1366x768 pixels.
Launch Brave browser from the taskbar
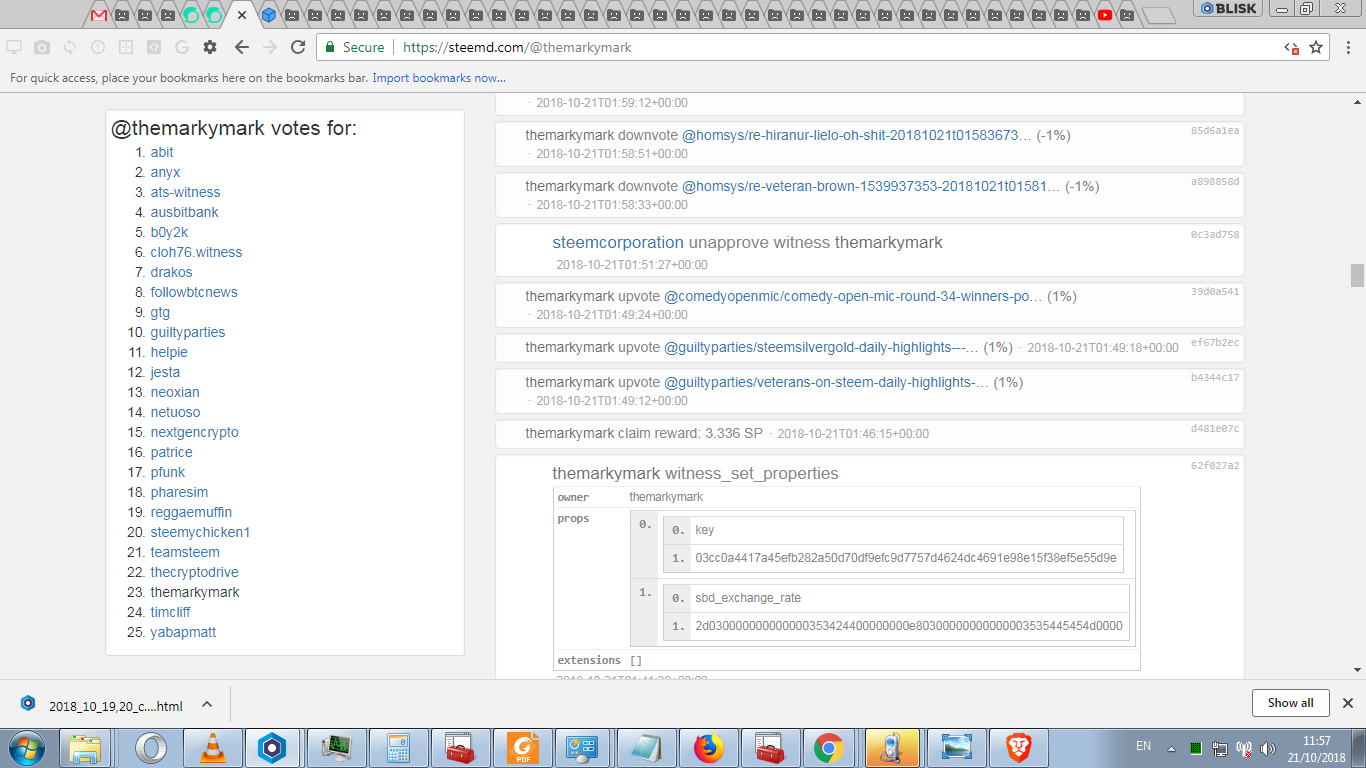tap(1017, 748)
